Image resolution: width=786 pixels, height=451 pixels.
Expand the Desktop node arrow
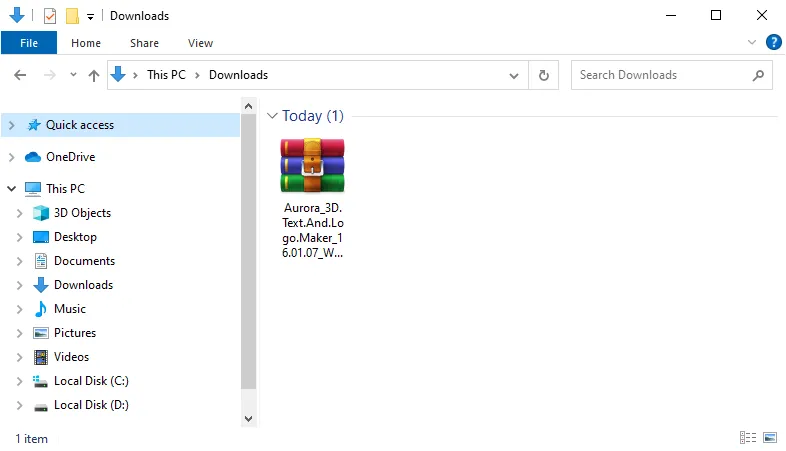coord(20,238)
